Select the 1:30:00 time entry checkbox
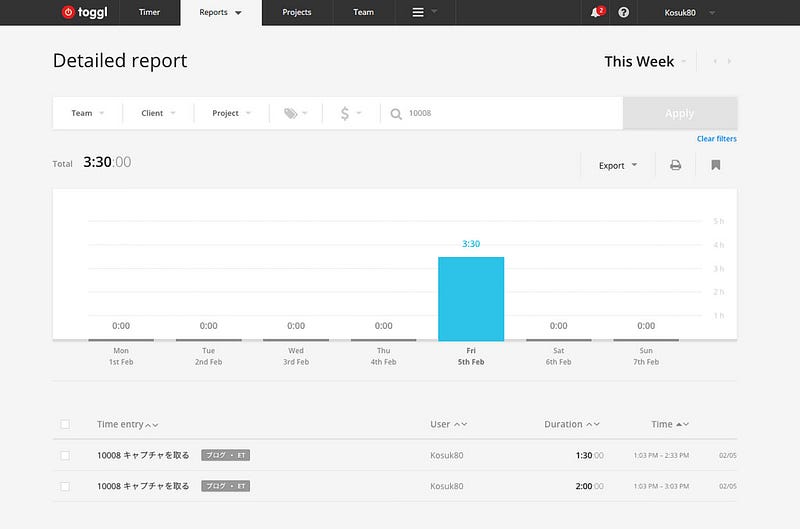Screen dimensions: 800x529 (x=65, y=456)
